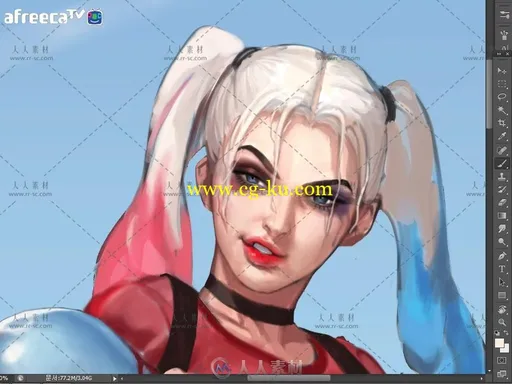The image size is (512, 384).
Task: Click the vertical scrollbar down arrow
Action: (x=489, y=371)
